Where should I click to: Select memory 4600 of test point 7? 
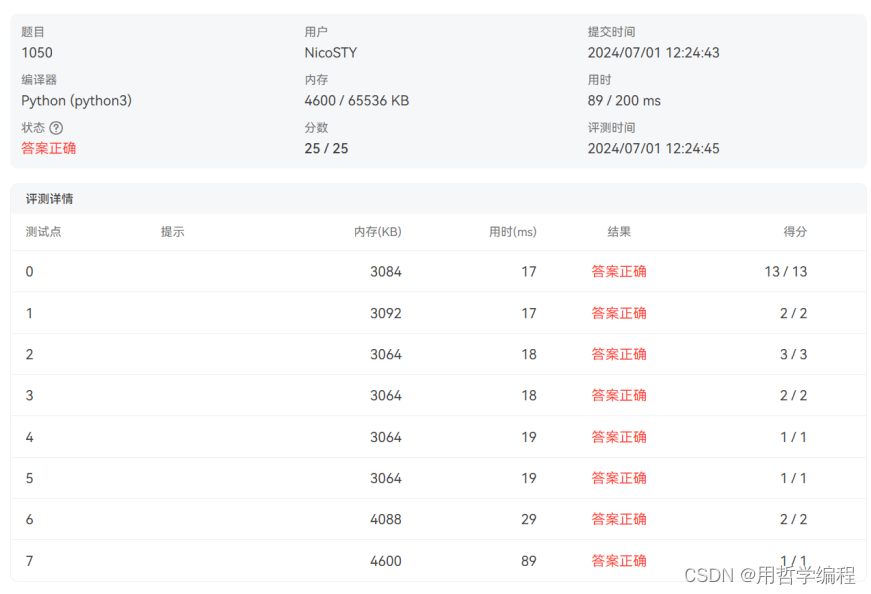[x=386, y=561]
